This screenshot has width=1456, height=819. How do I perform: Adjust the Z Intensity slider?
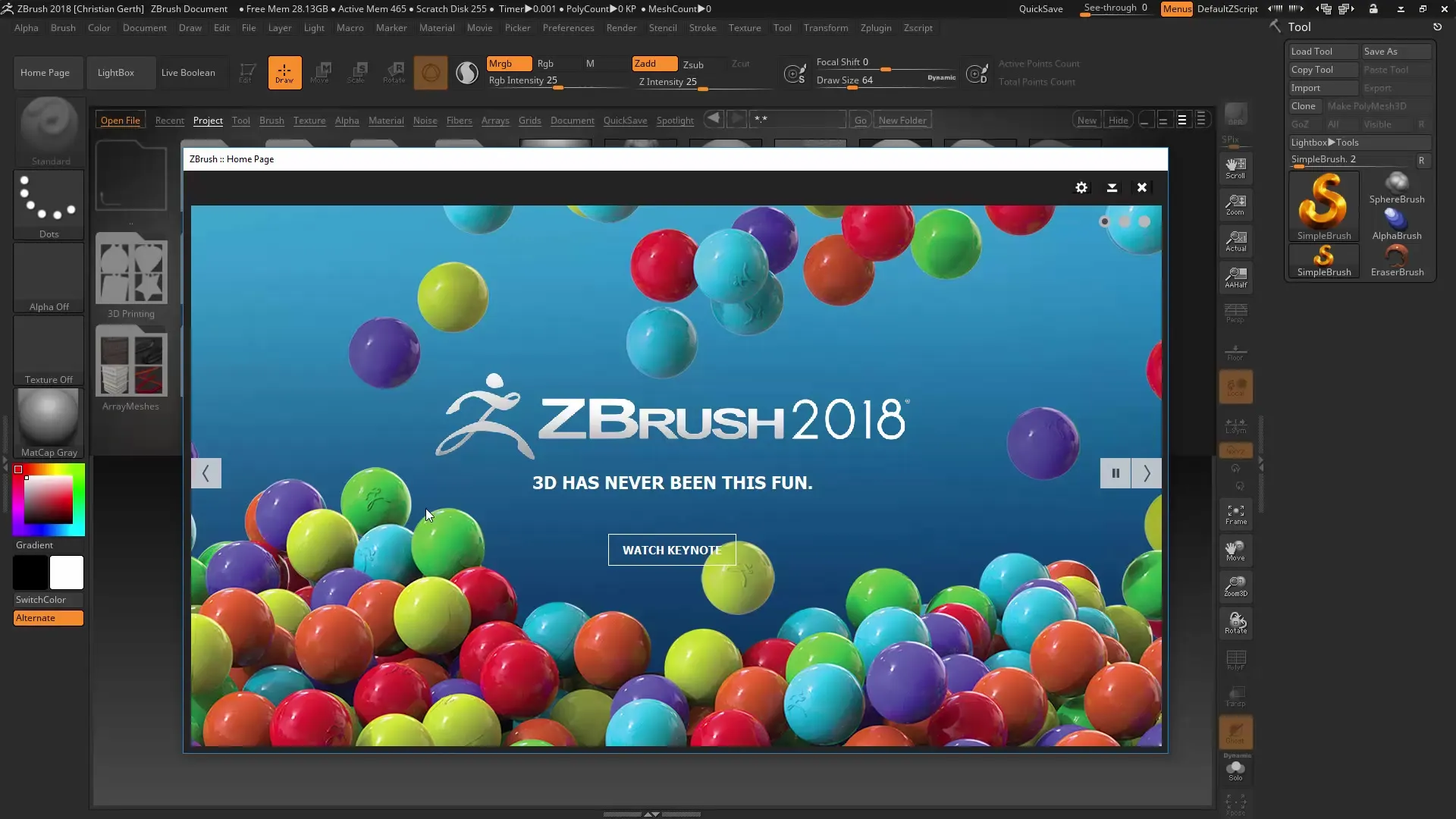coord(705,83)
